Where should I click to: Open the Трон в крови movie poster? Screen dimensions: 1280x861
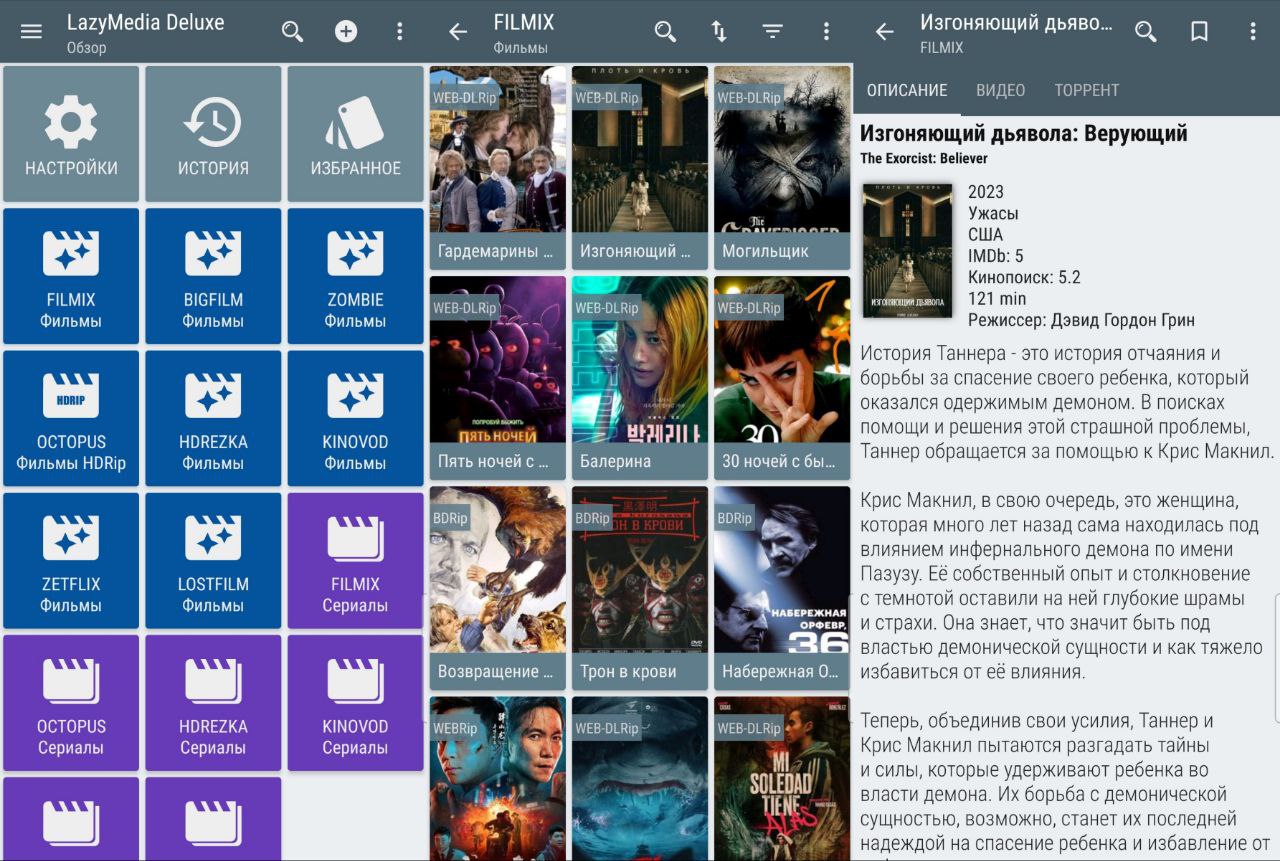coord(640,588)
